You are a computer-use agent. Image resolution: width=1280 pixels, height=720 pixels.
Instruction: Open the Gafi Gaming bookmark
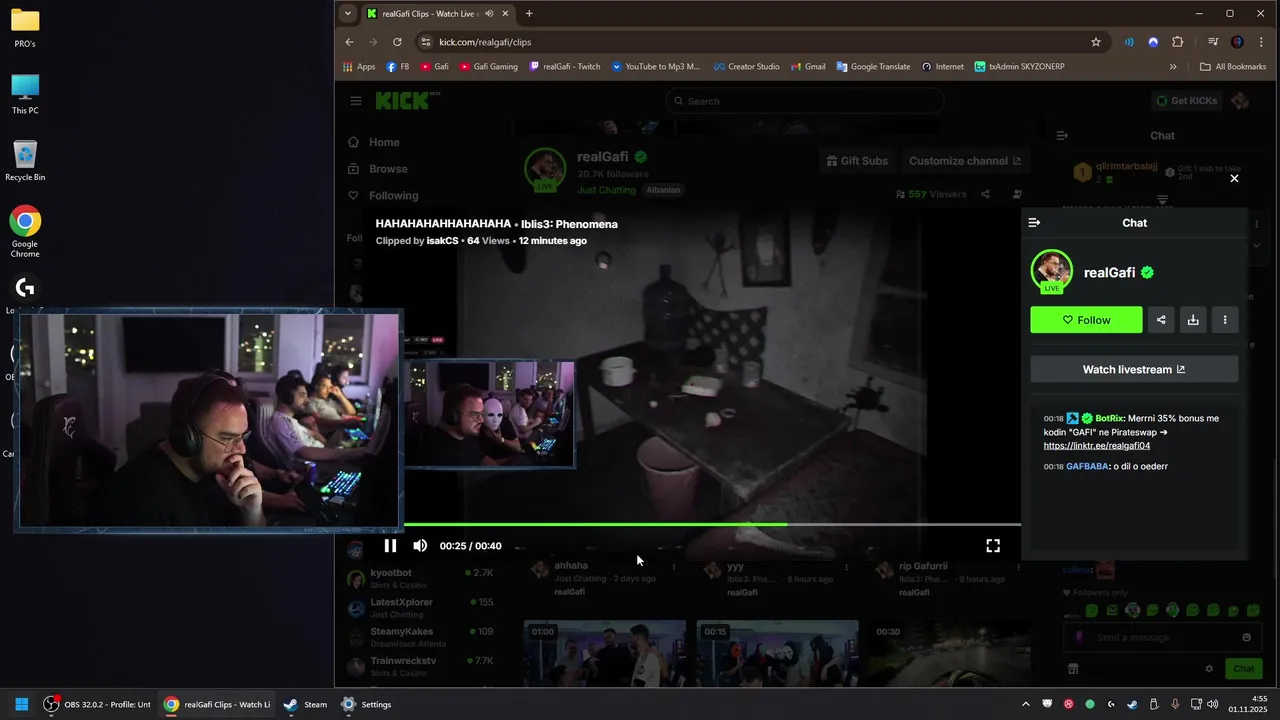(489, 66)
